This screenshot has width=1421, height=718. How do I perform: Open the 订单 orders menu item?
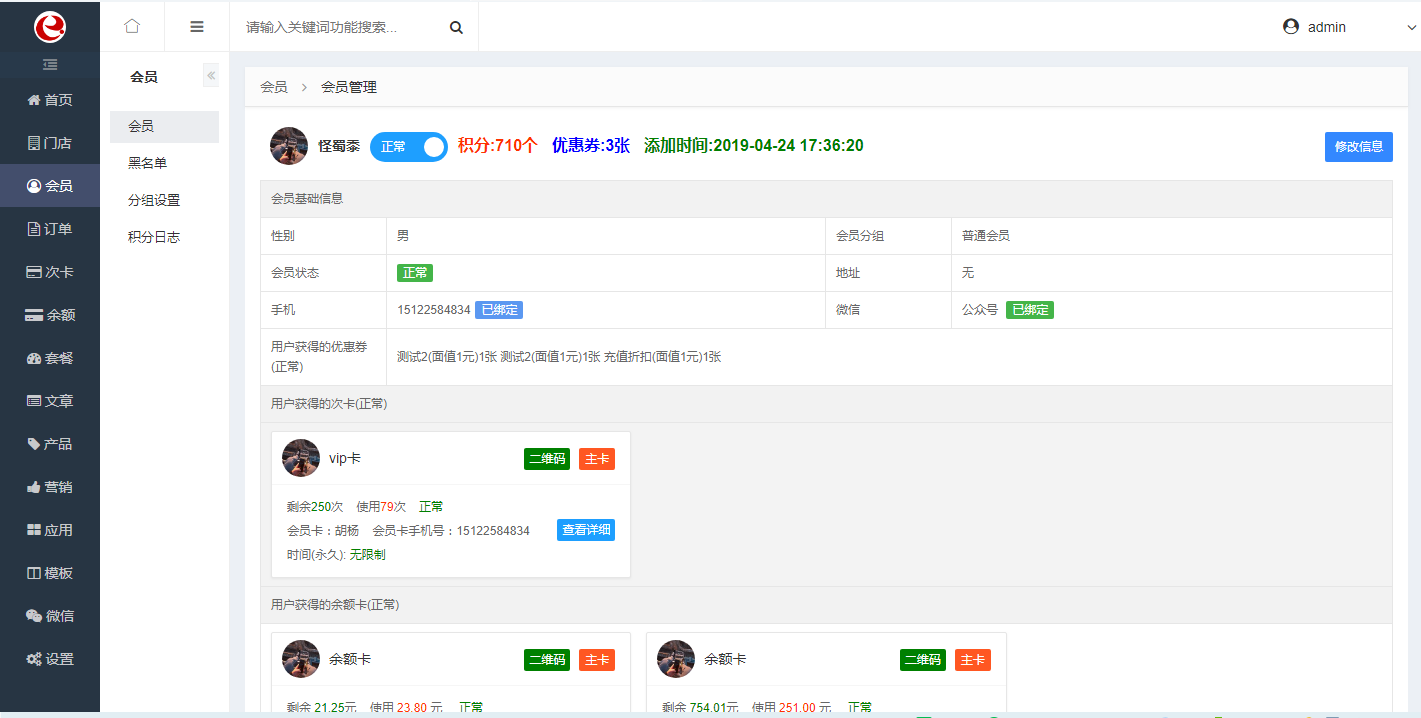point(50,229)
